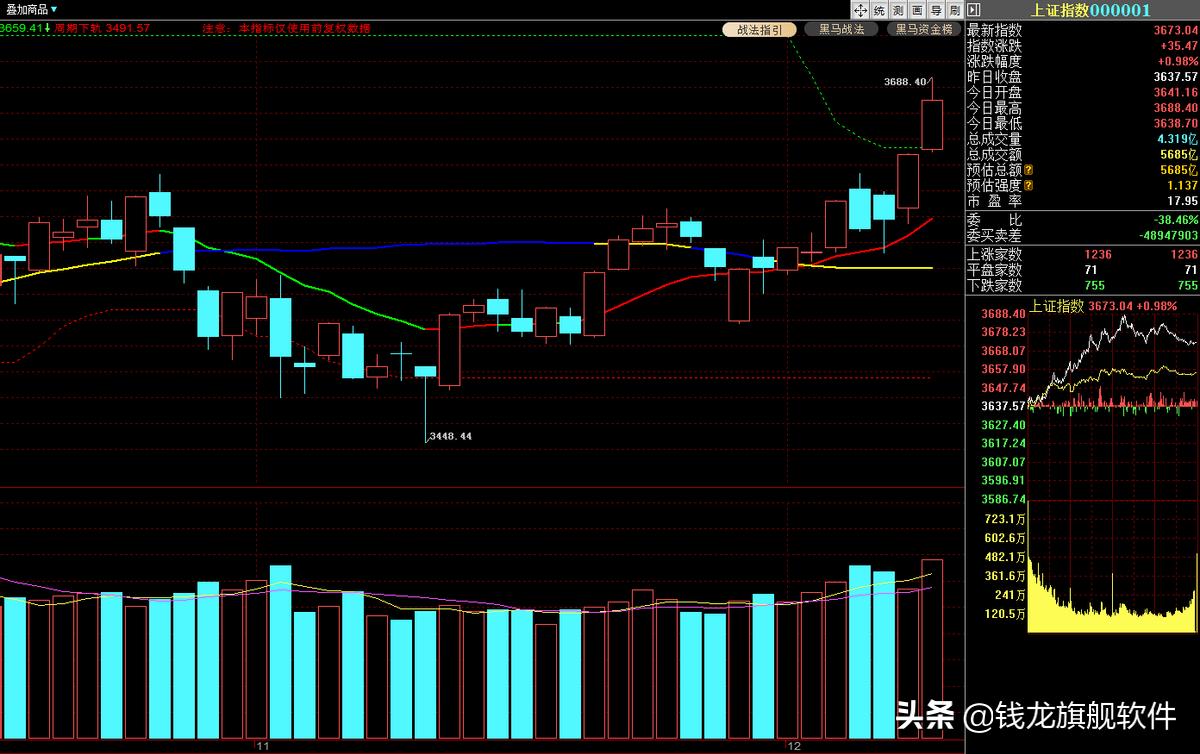Click the 3448.44 low price label on chart

pos(449,437)
